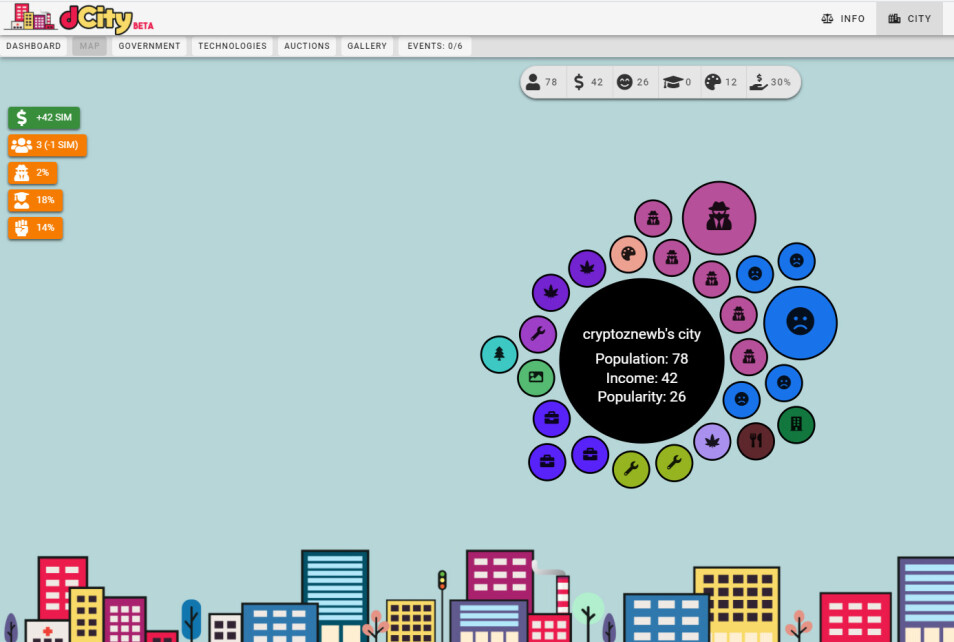The height and width of the screenshot is (642, 954).
Task: Open the Gallery tab
Action: pyautogui.click(x=367, y=46)
